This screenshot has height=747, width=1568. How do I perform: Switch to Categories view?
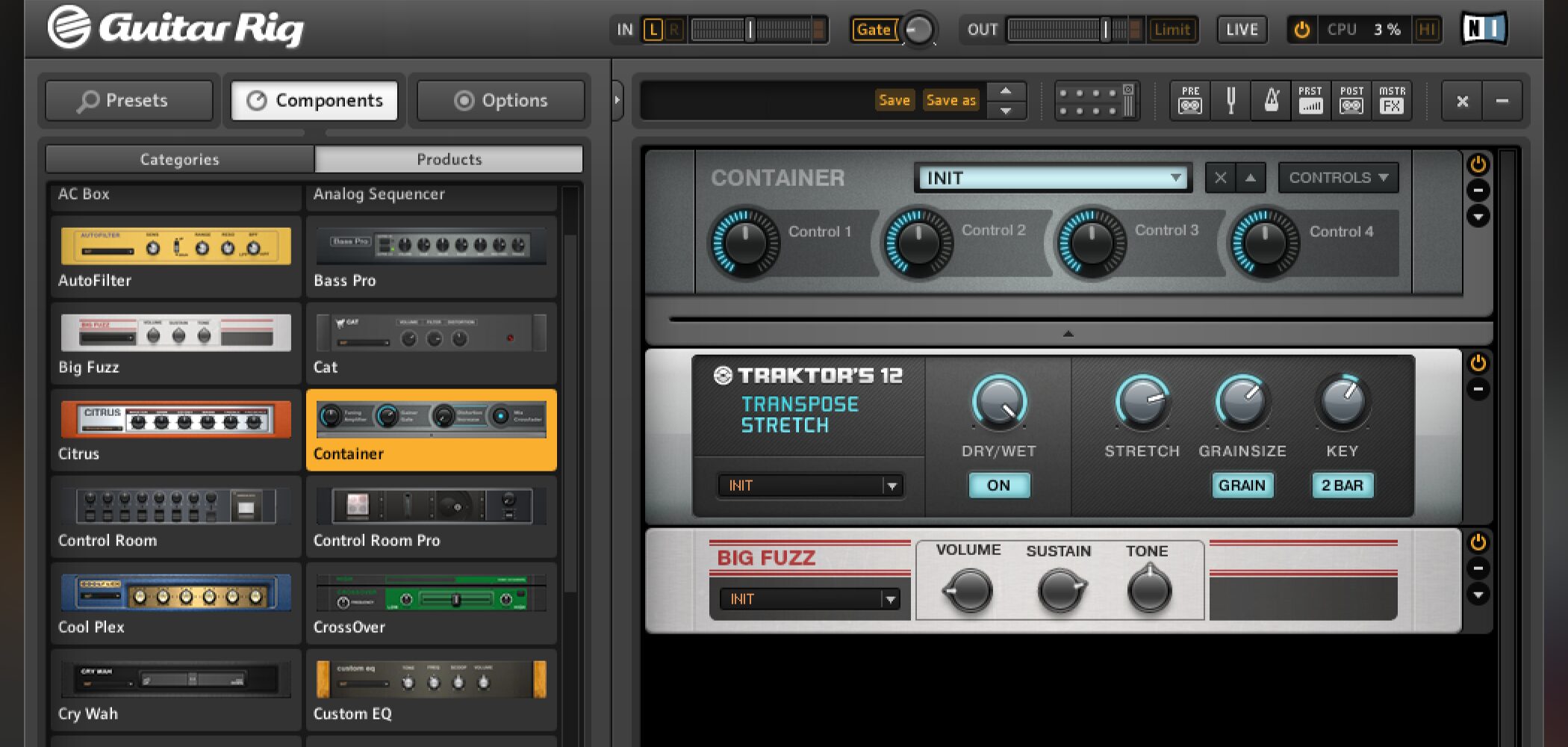click(x=180, y=159)
